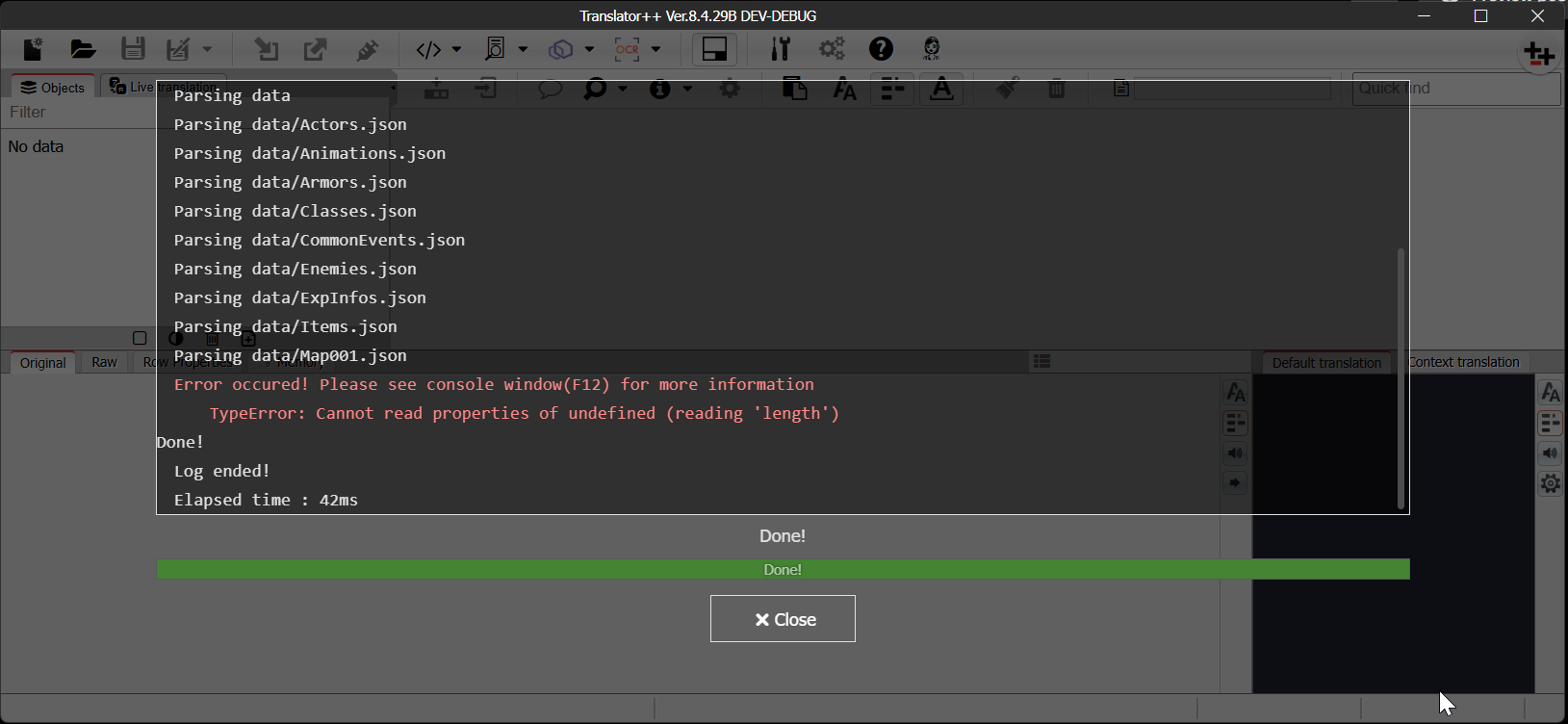The image size is (1568, 724).
Task: Open the tools wrench and screwdriver icon
Action: pyautogui.click(x=781, y=49)
